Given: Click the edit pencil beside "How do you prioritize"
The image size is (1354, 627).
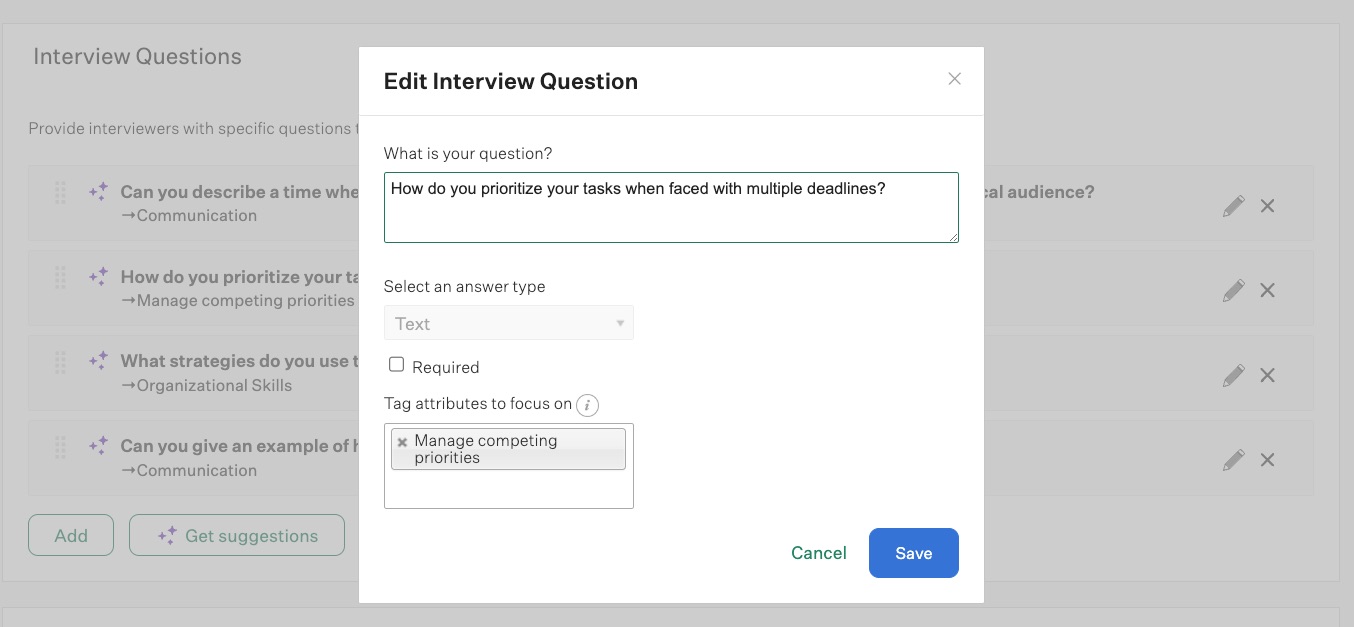Looking at the screenshot, I should (x=1233, y=290).
